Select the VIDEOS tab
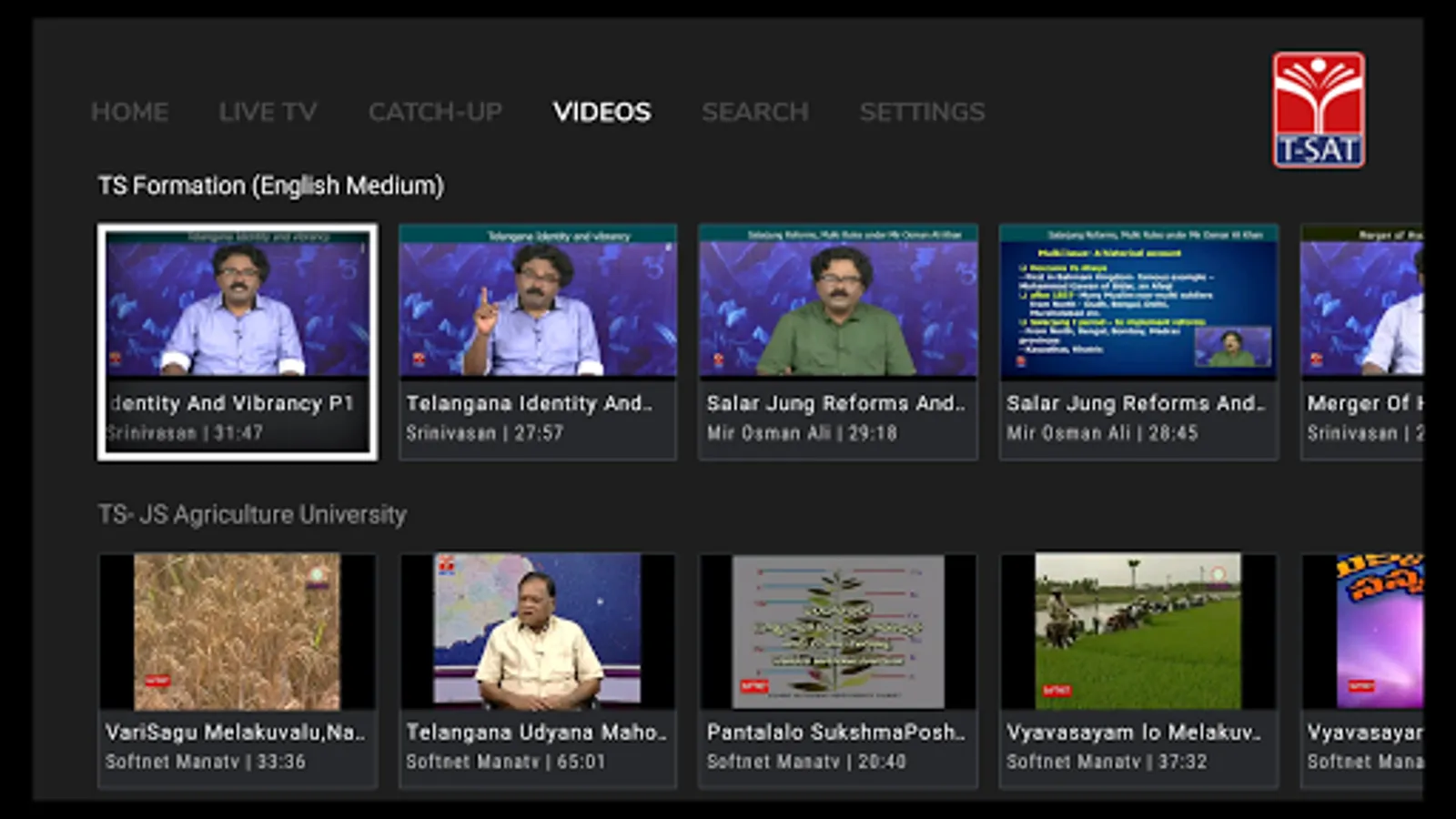The height and width of the screenshot is (819, 1456). click(602, 112)
